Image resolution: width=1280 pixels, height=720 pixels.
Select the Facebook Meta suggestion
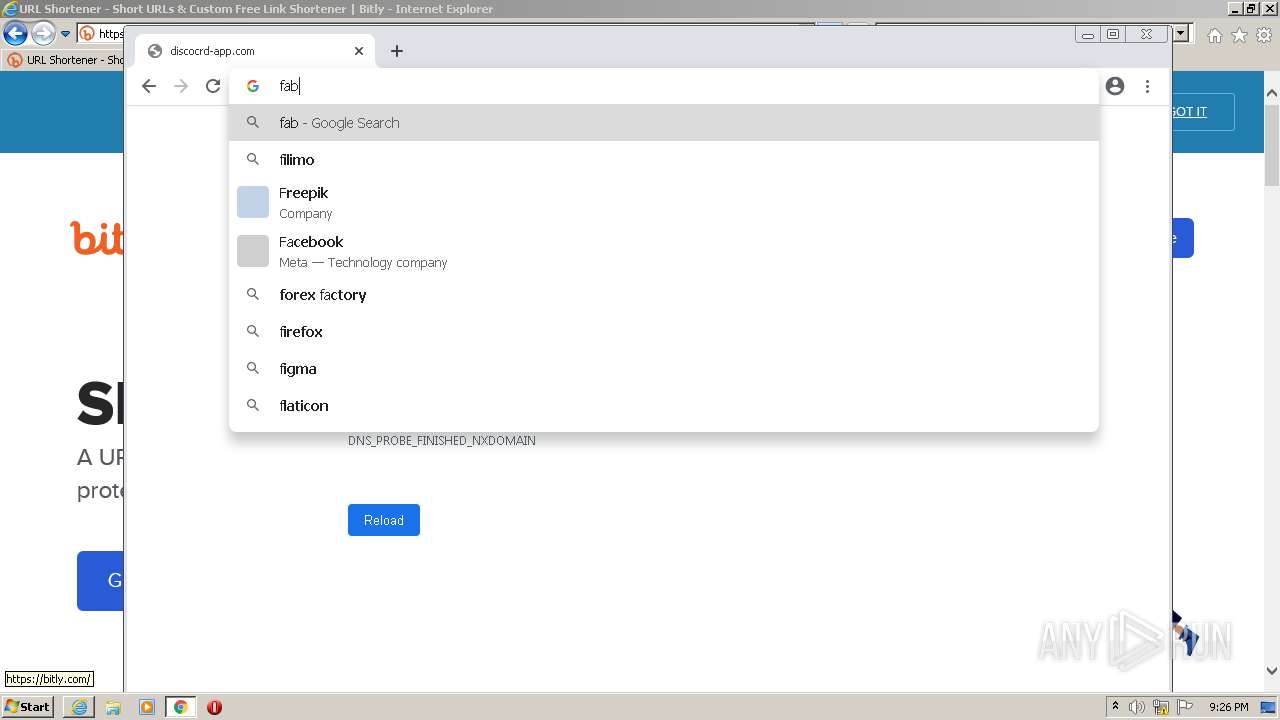point(664,251)
